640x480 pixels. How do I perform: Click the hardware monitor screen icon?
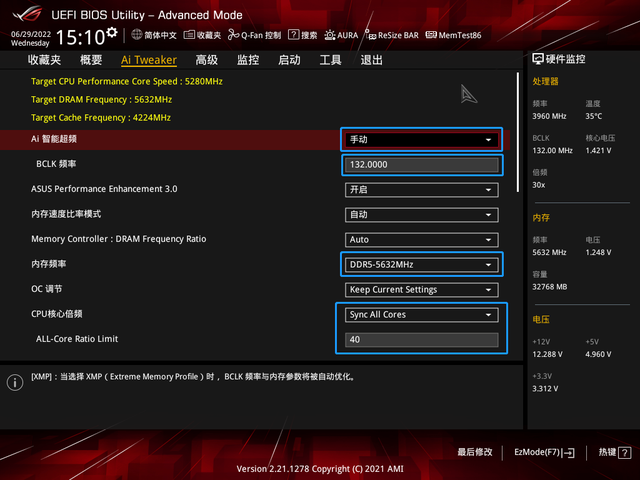pyautogui.click(x=538, y=59)
